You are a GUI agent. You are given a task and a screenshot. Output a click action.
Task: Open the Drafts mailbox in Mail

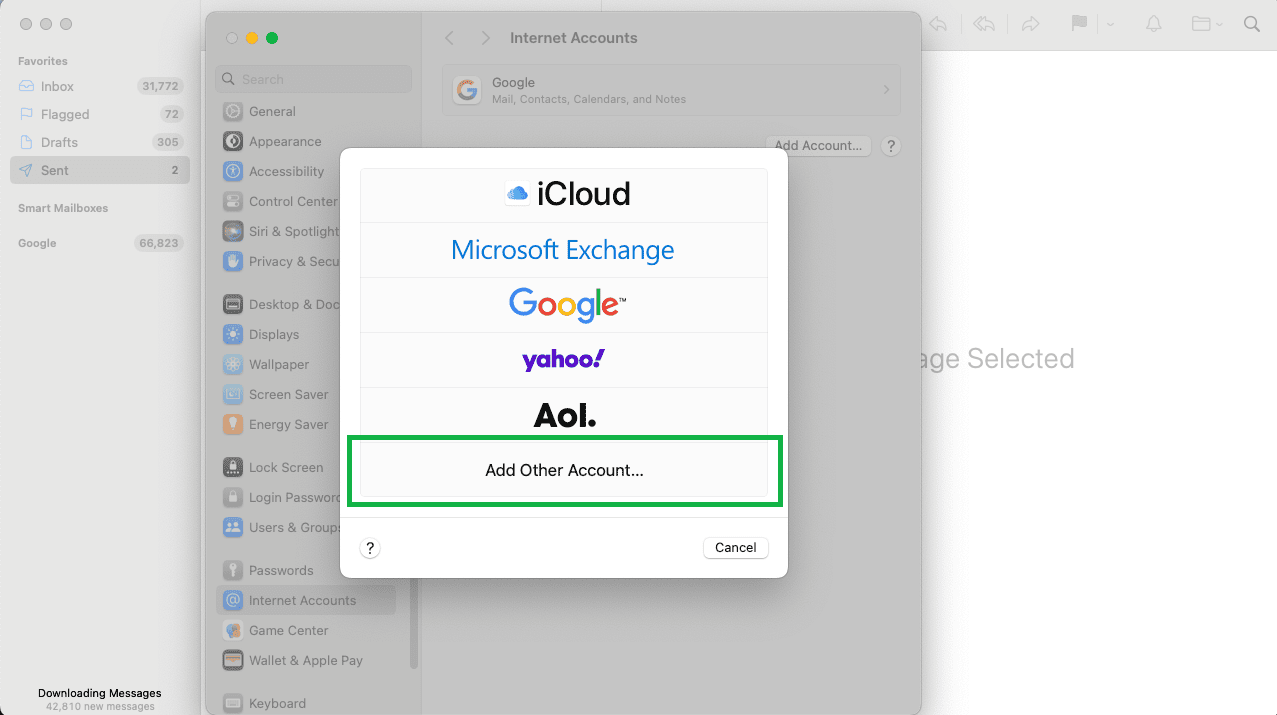100,142
